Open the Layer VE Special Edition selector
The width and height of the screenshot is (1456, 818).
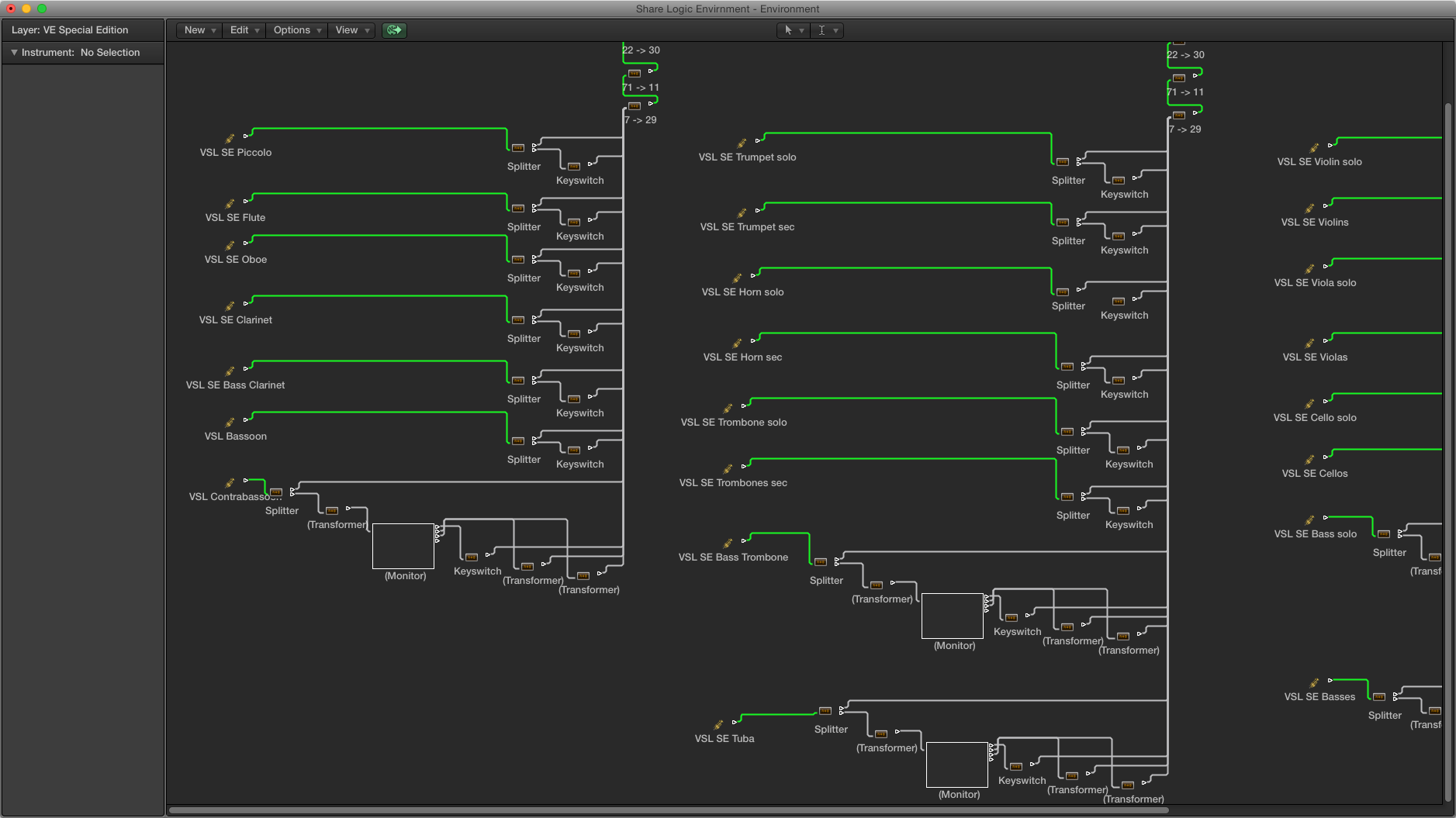(x=83, y=30)
